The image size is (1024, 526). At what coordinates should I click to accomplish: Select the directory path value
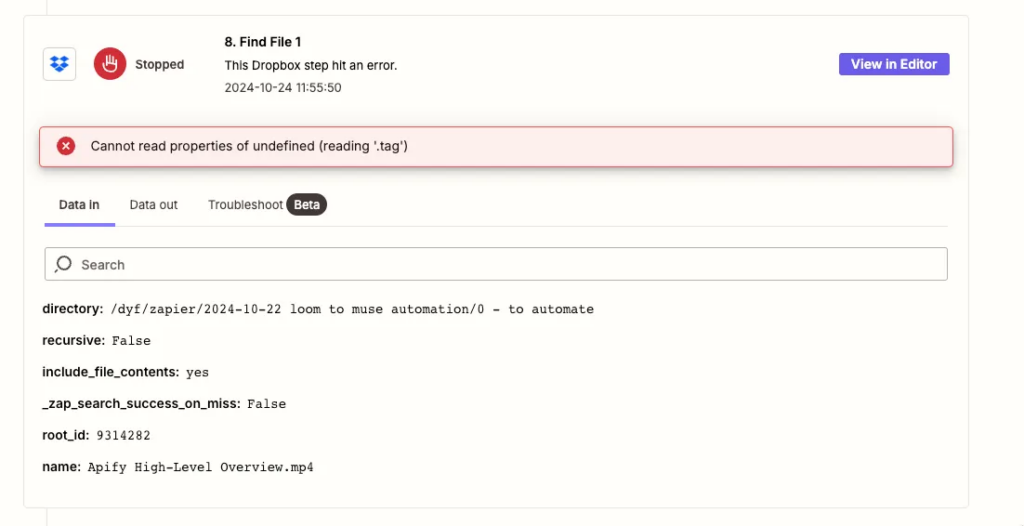click(x=351, y=309)
